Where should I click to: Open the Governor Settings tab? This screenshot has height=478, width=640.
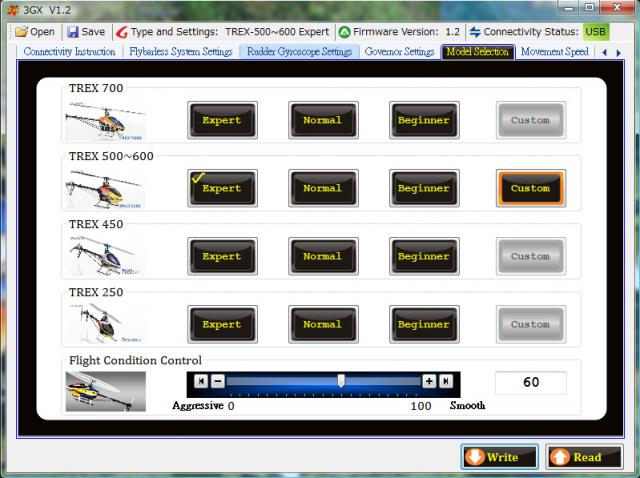pyautogui.click(x=400, y=52)
